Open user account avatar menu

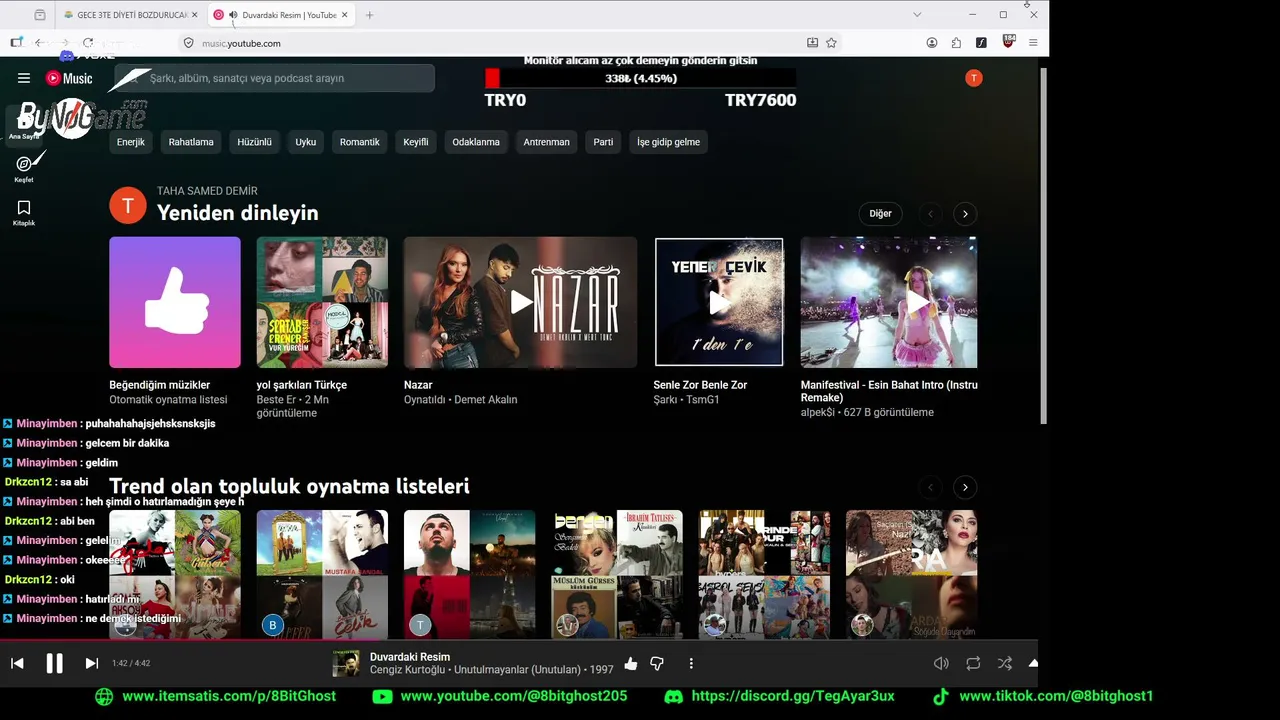[x=974, y=78]
